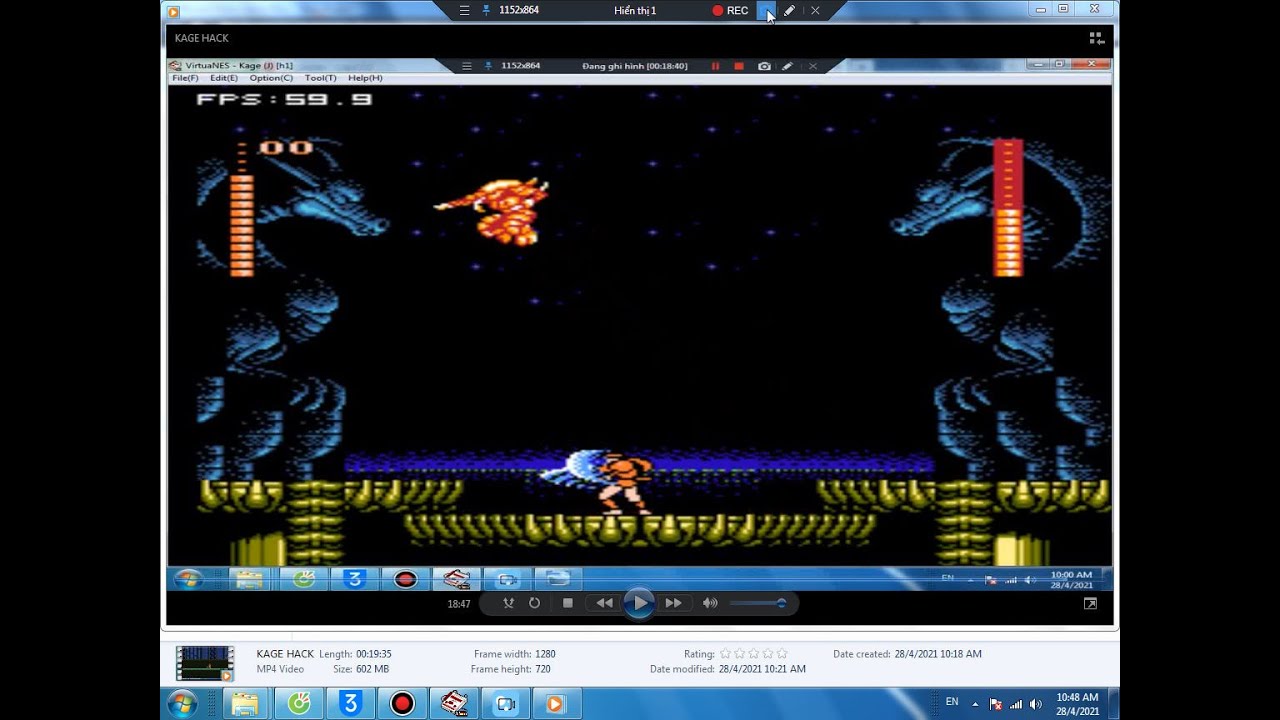Play the KAGE HACK video

click(x=639, y=603)
